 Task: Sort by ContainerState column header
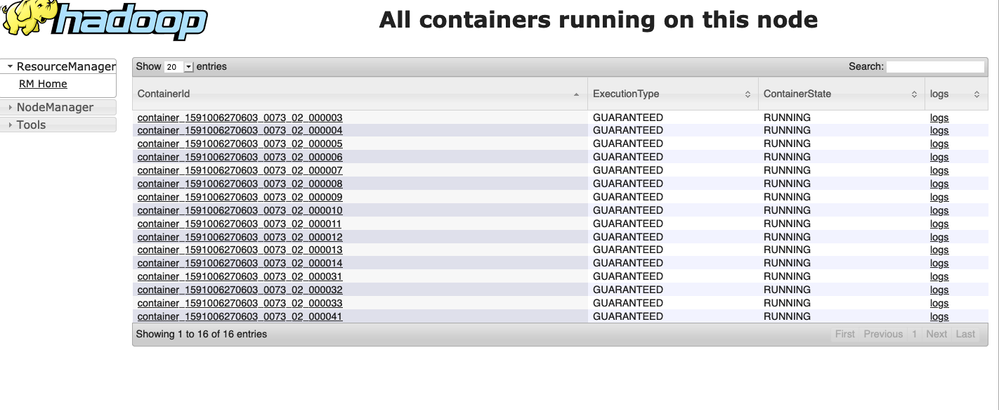click(x=841, y=94)
